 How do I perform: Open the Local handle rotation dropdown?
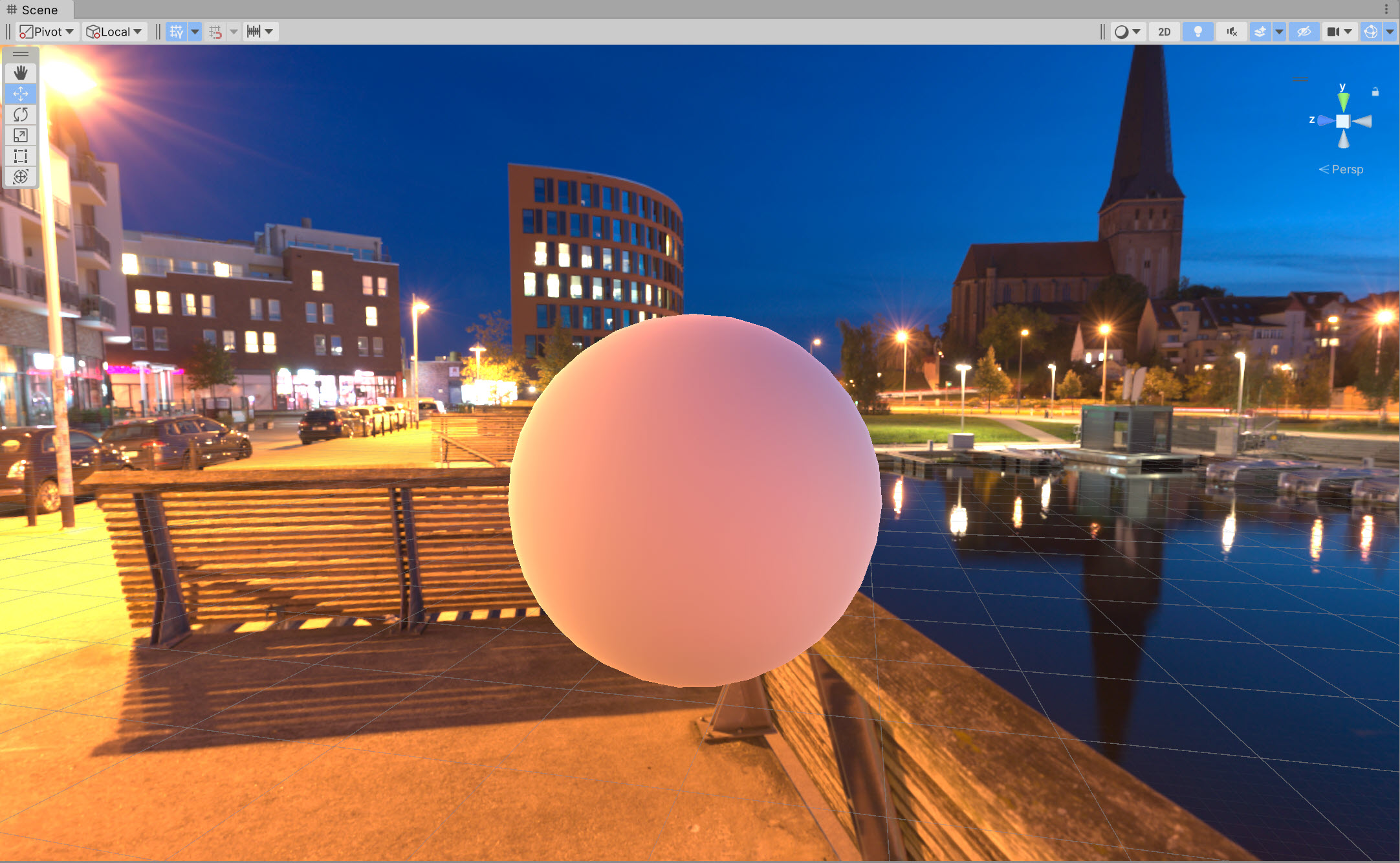115,32
